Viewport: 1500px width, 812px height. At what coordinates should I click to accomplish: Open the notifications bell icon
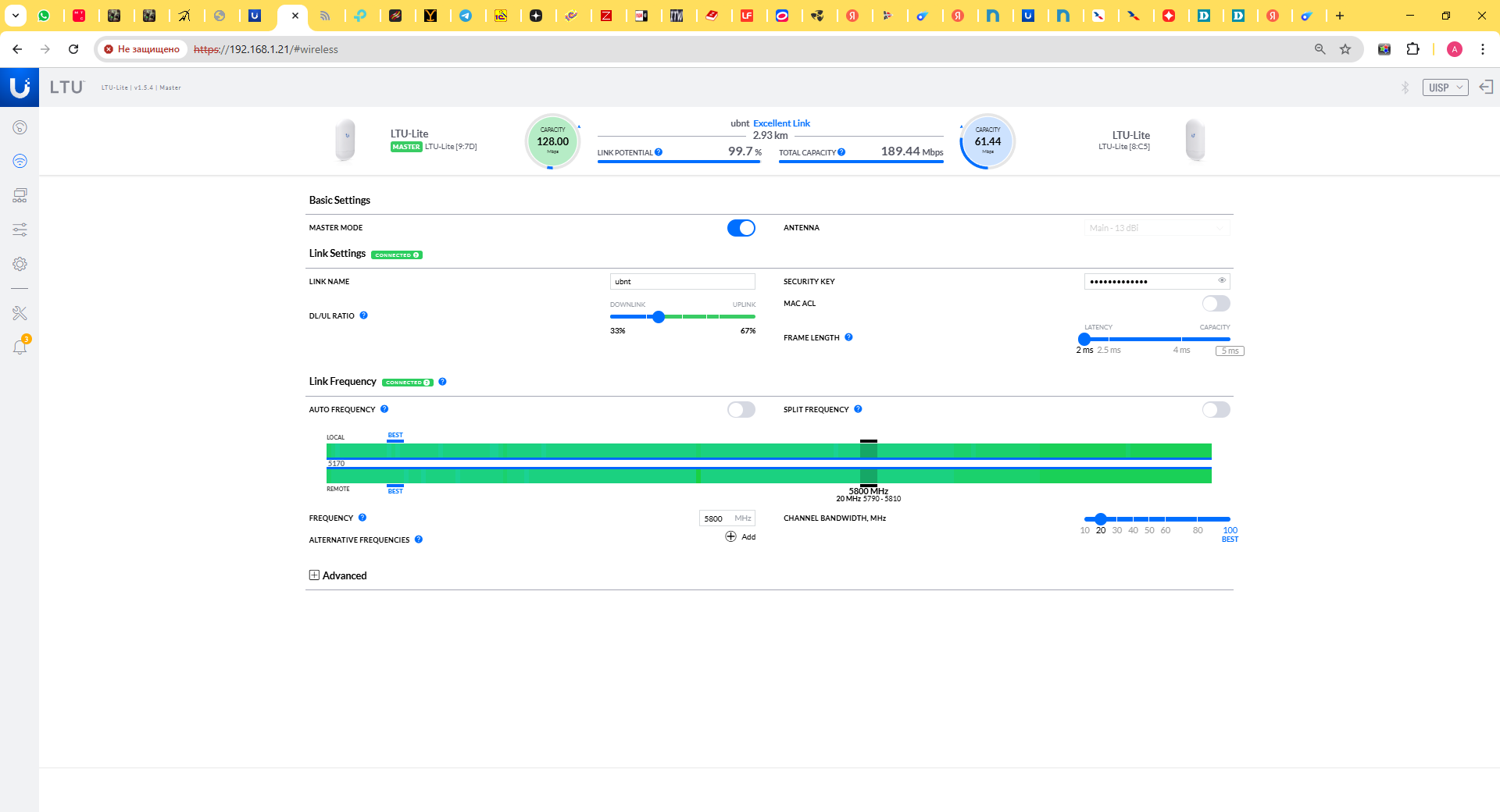[x=20, y=347]
